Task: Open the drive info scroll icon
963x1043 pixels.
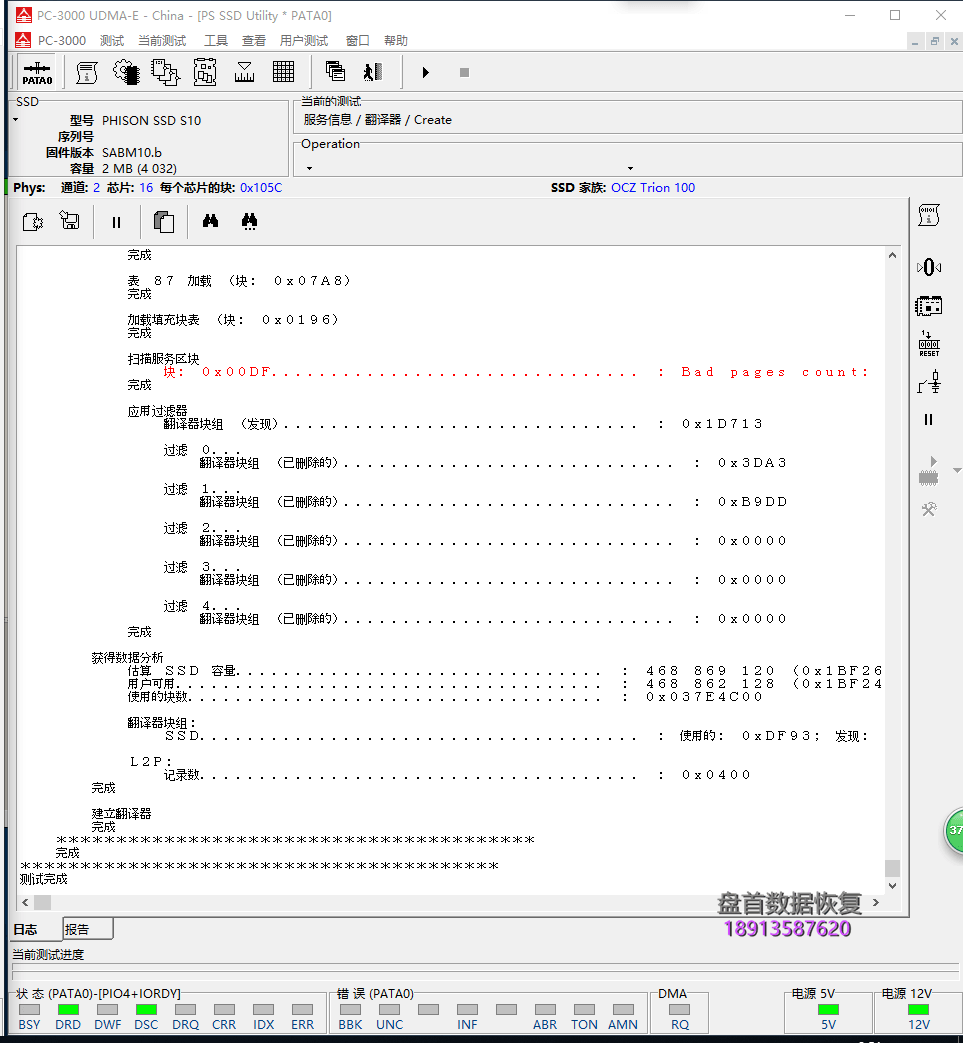Action: click(x=86, y=73)
